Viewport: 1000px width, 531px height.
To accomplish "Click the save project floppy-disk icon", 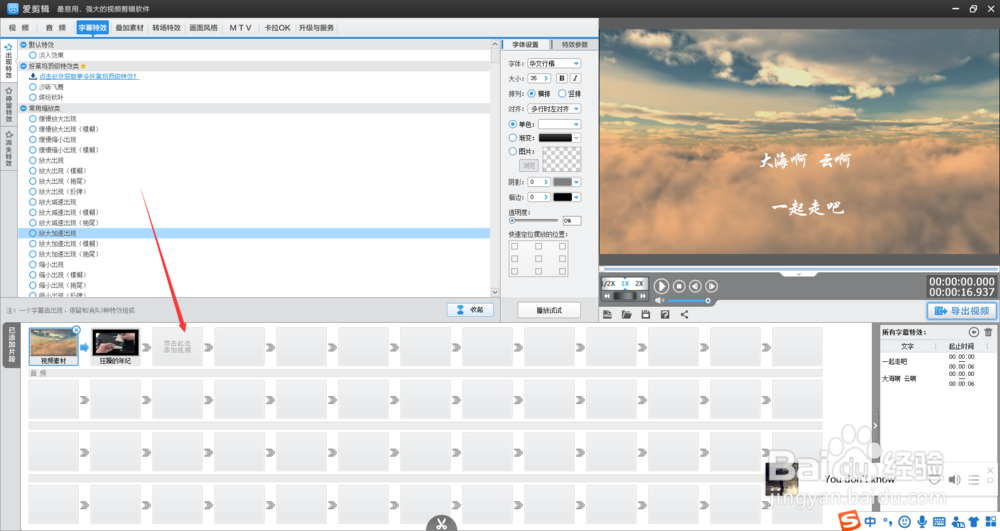I will coord(645,314).
